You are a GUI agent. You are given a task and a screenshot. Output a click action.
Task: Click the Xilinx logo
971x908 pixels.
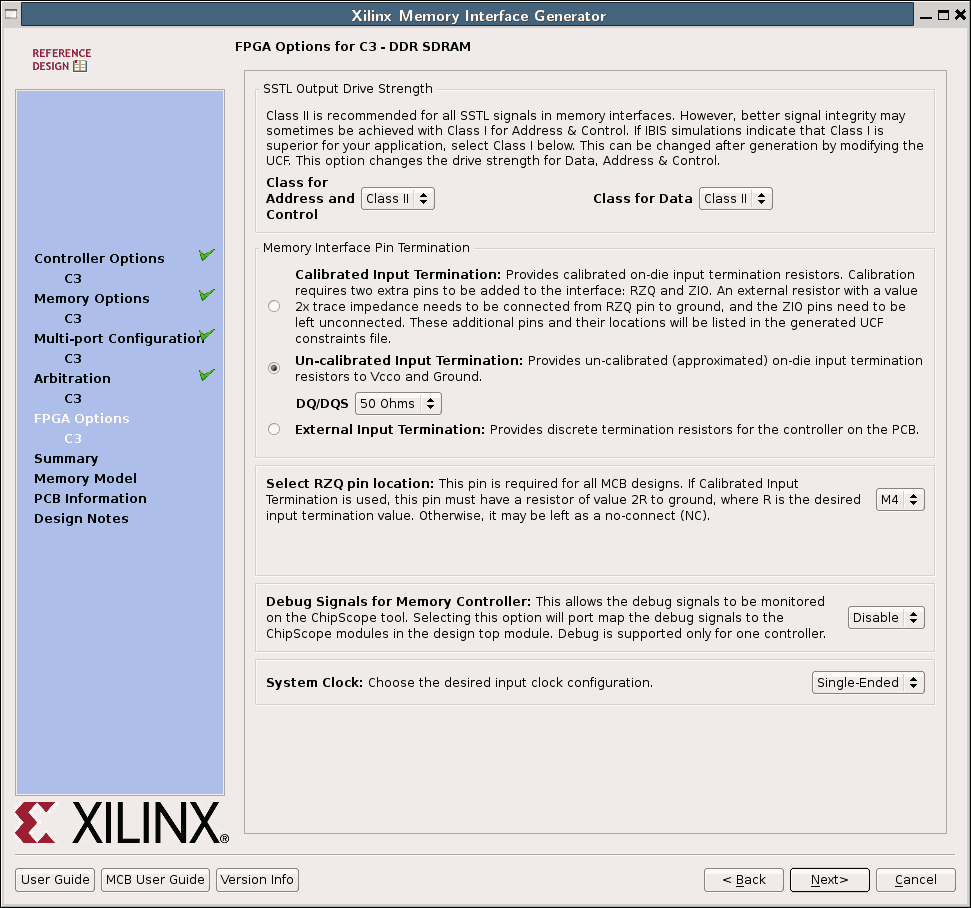coord(122,822)
